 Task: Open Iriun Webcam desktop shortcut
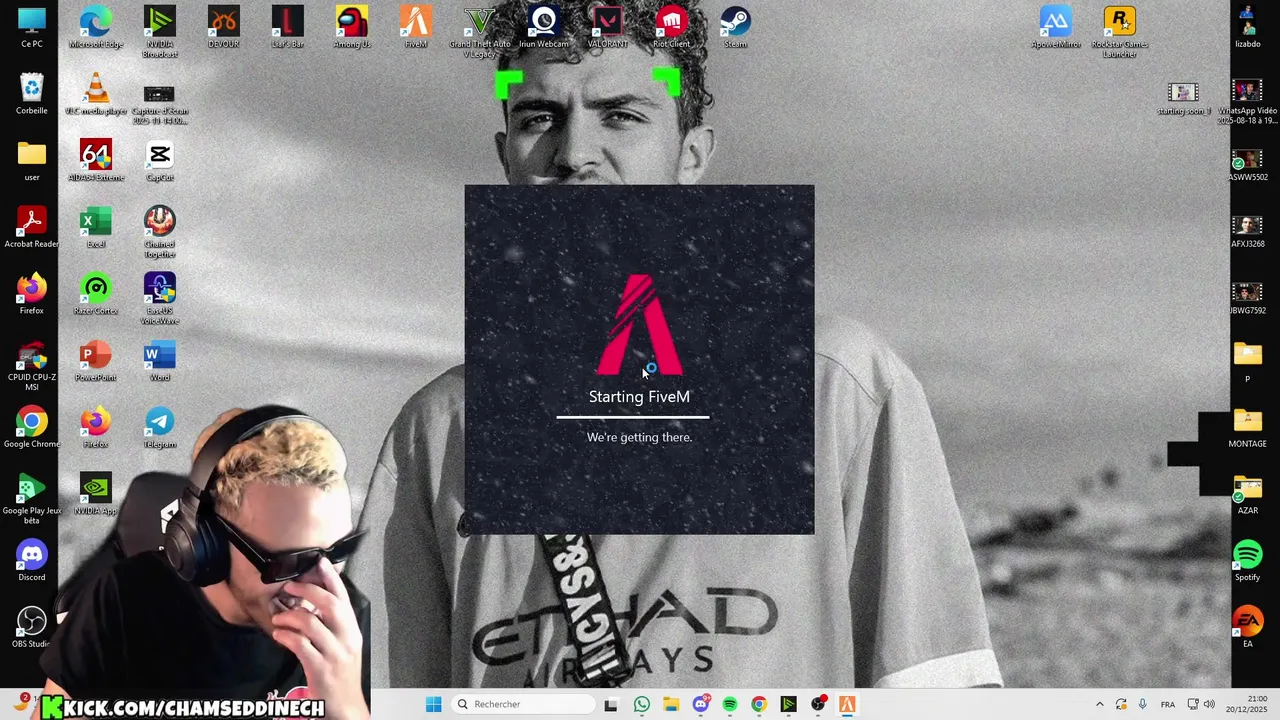tap(544, 27)
